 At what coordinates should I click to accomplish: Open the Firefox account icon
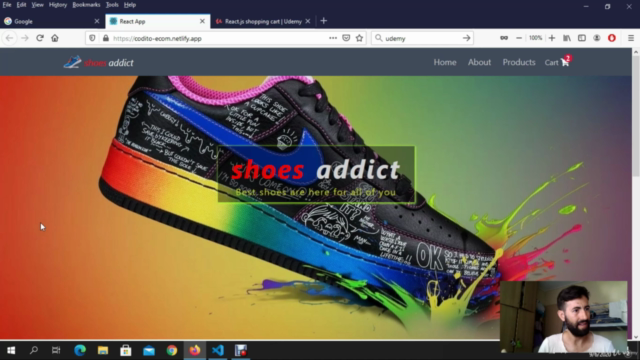(597, 38)
